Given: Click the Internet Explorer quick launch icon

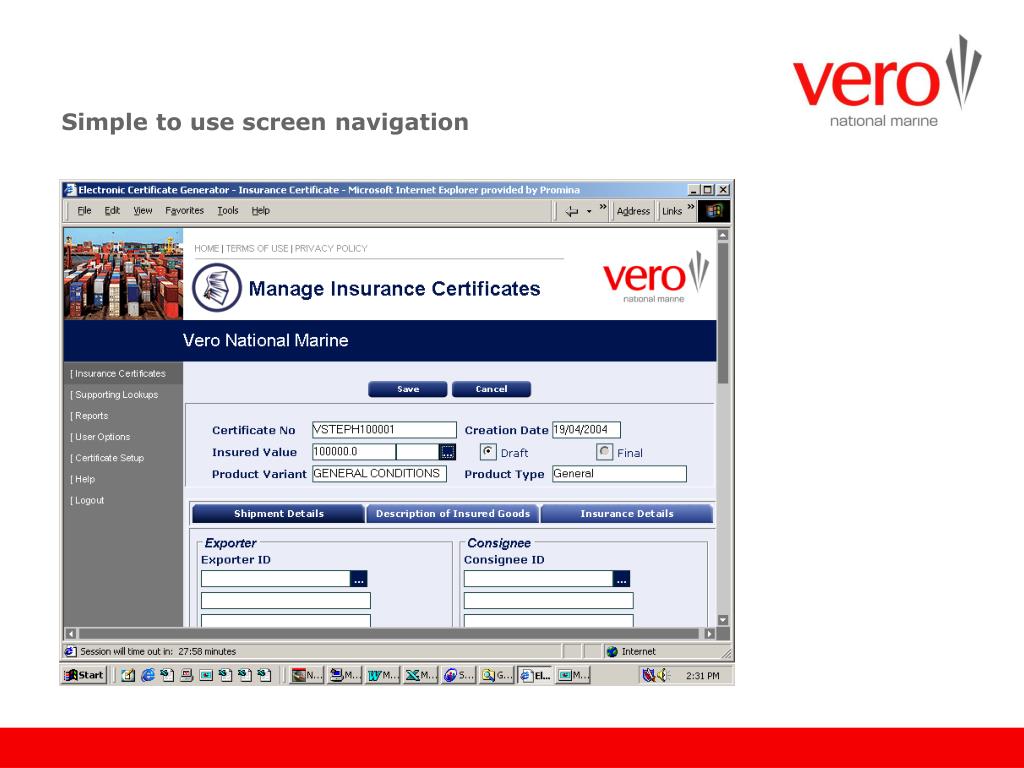Looking at the screenshot, I should (x=148, y=675).
